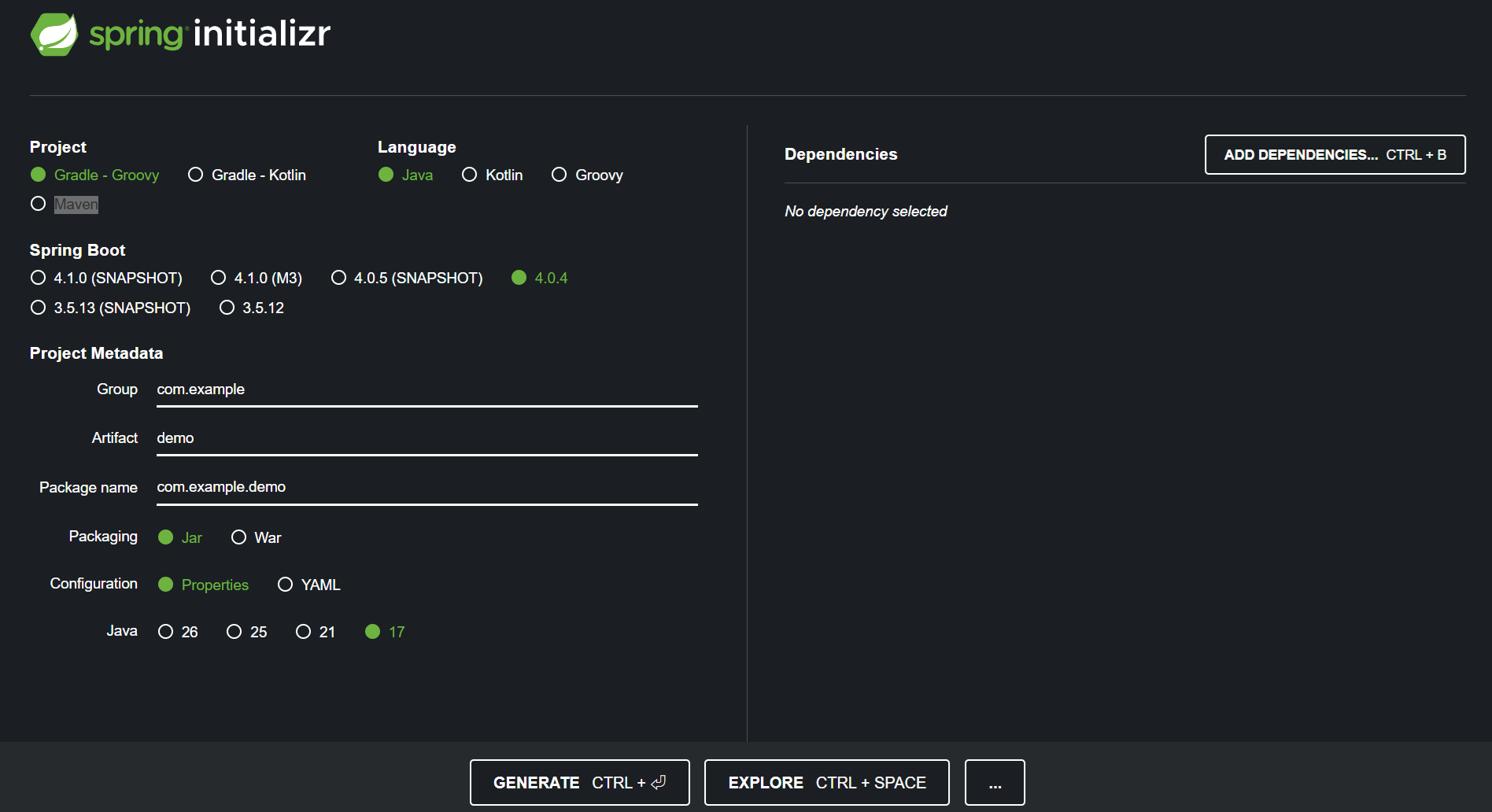Select Java language option
Image resolution: width=1492 pixels, height=812 pixels.
405,175
